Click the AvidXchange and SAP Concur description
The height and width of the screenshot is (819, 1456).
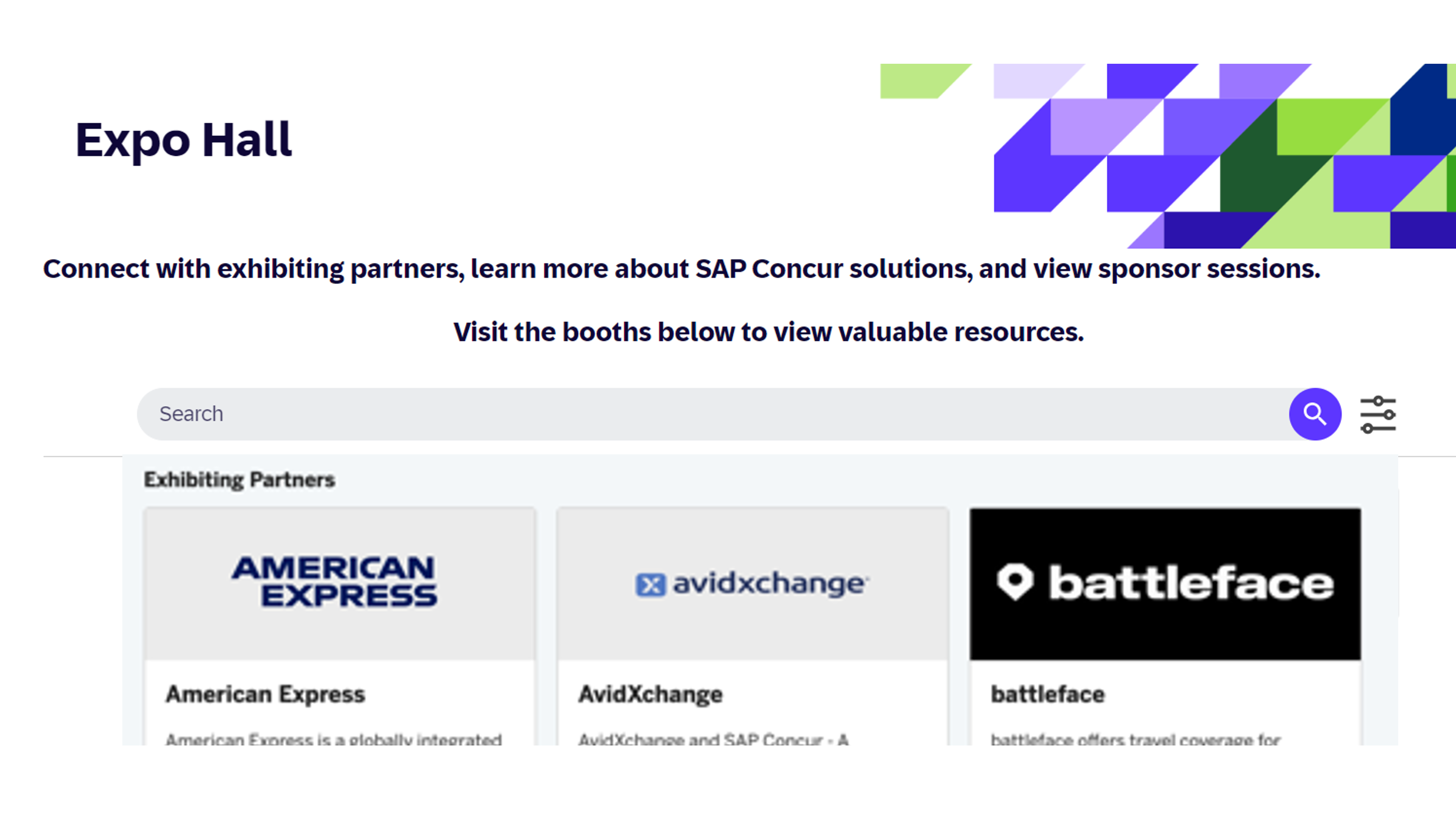click(x=713, y=739)
